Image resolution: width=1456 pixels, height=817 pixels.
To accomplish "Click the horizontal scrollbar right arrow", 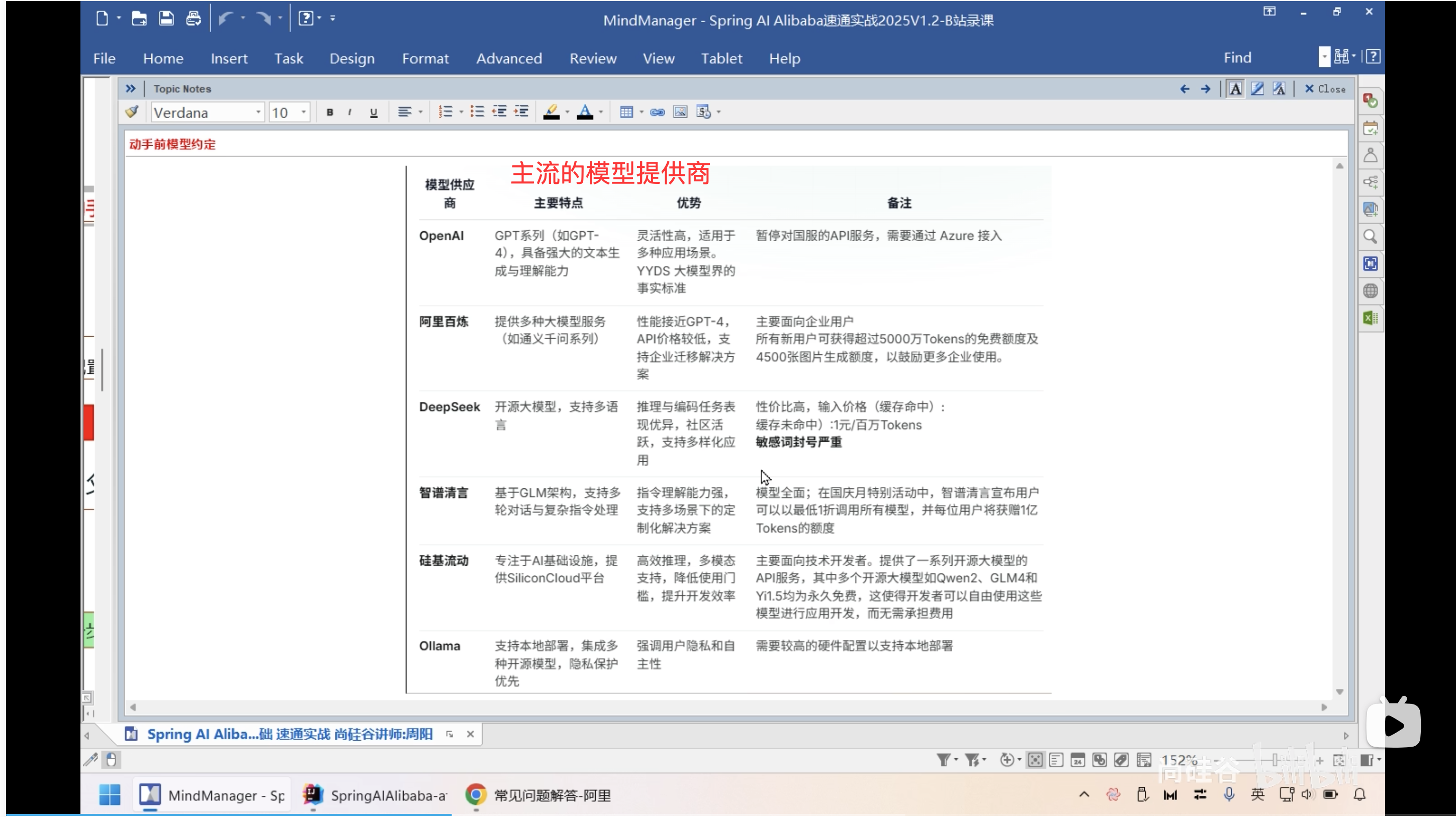I will 1325,707.
